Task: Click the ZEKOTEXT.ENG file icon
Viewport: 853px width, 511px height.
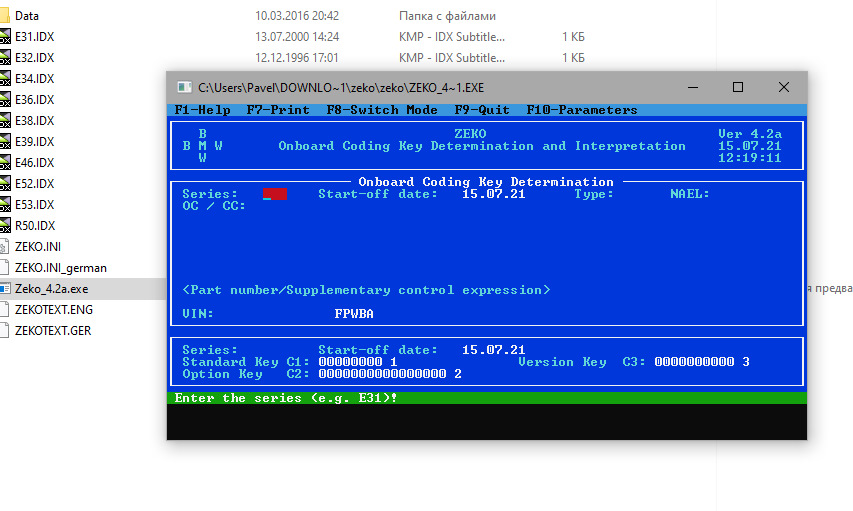Action: 4,310
